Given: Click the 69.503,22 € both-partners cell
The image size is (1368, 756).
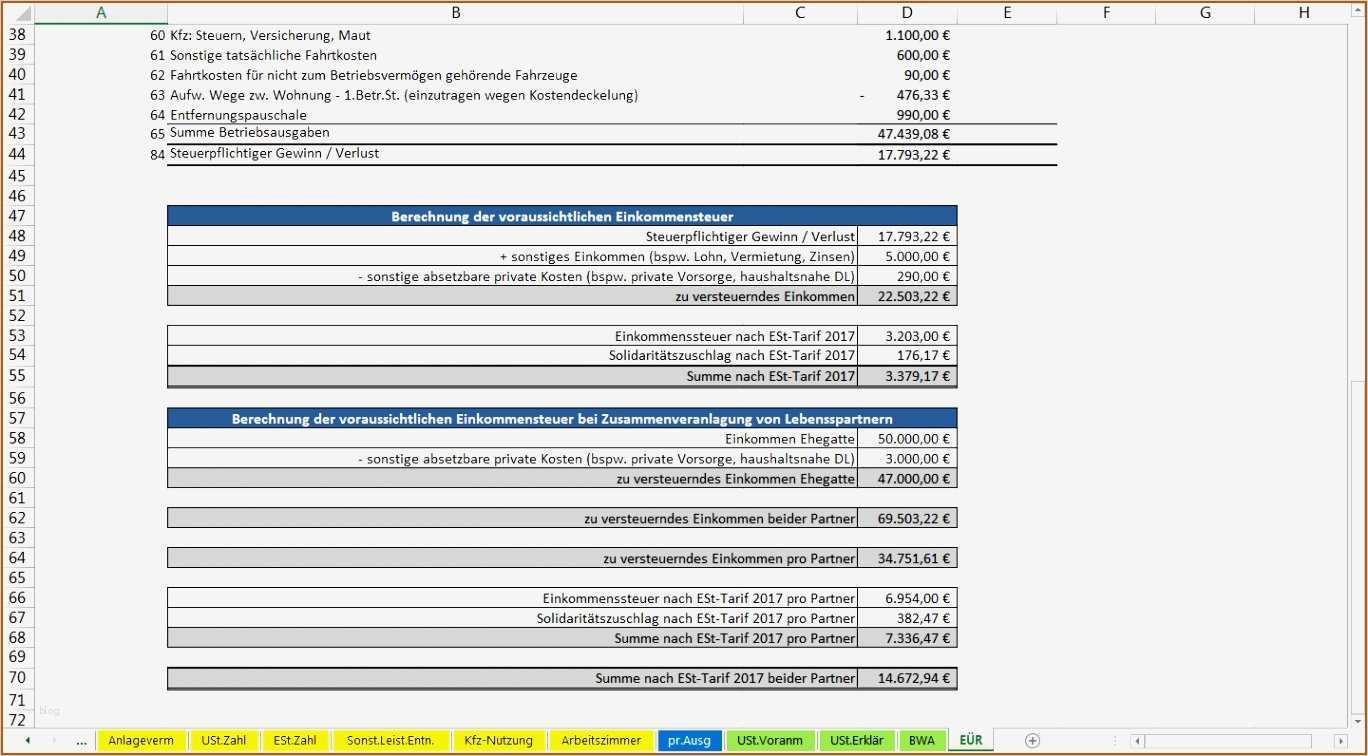Looking at the screenshot, I should [907, 518].
